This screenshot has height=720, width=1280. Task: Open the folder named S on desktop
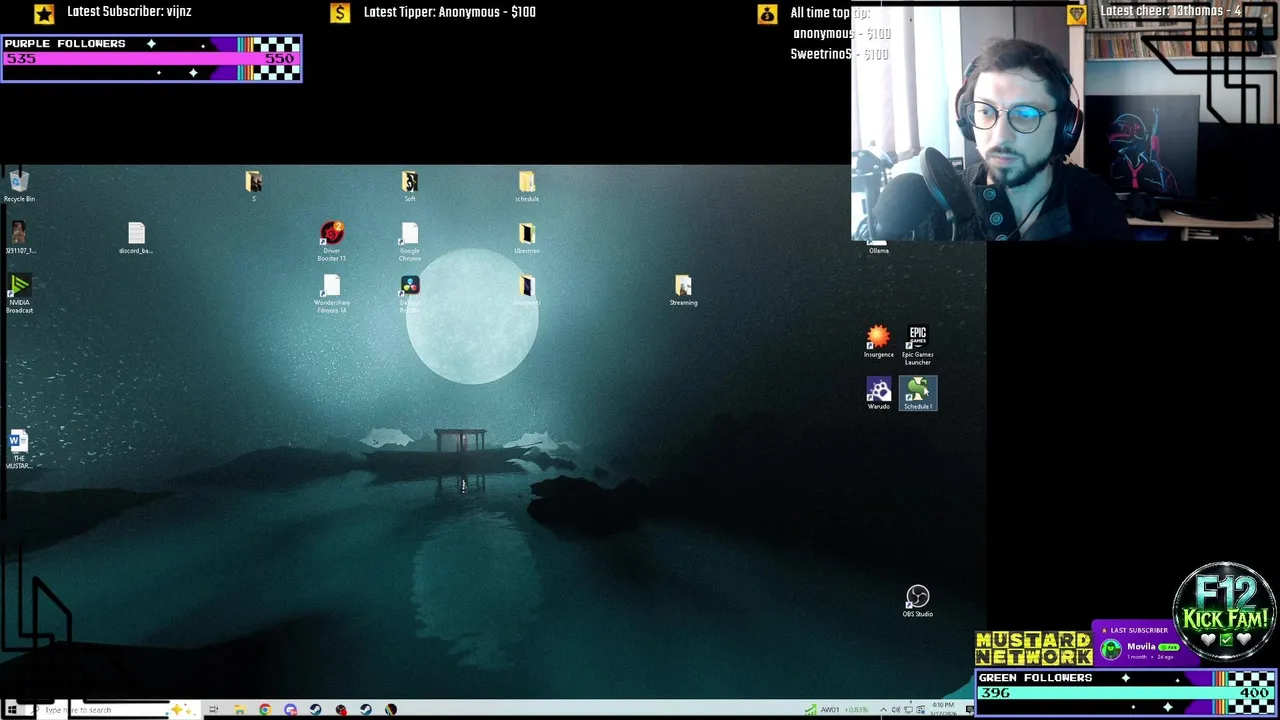[253, 186]
